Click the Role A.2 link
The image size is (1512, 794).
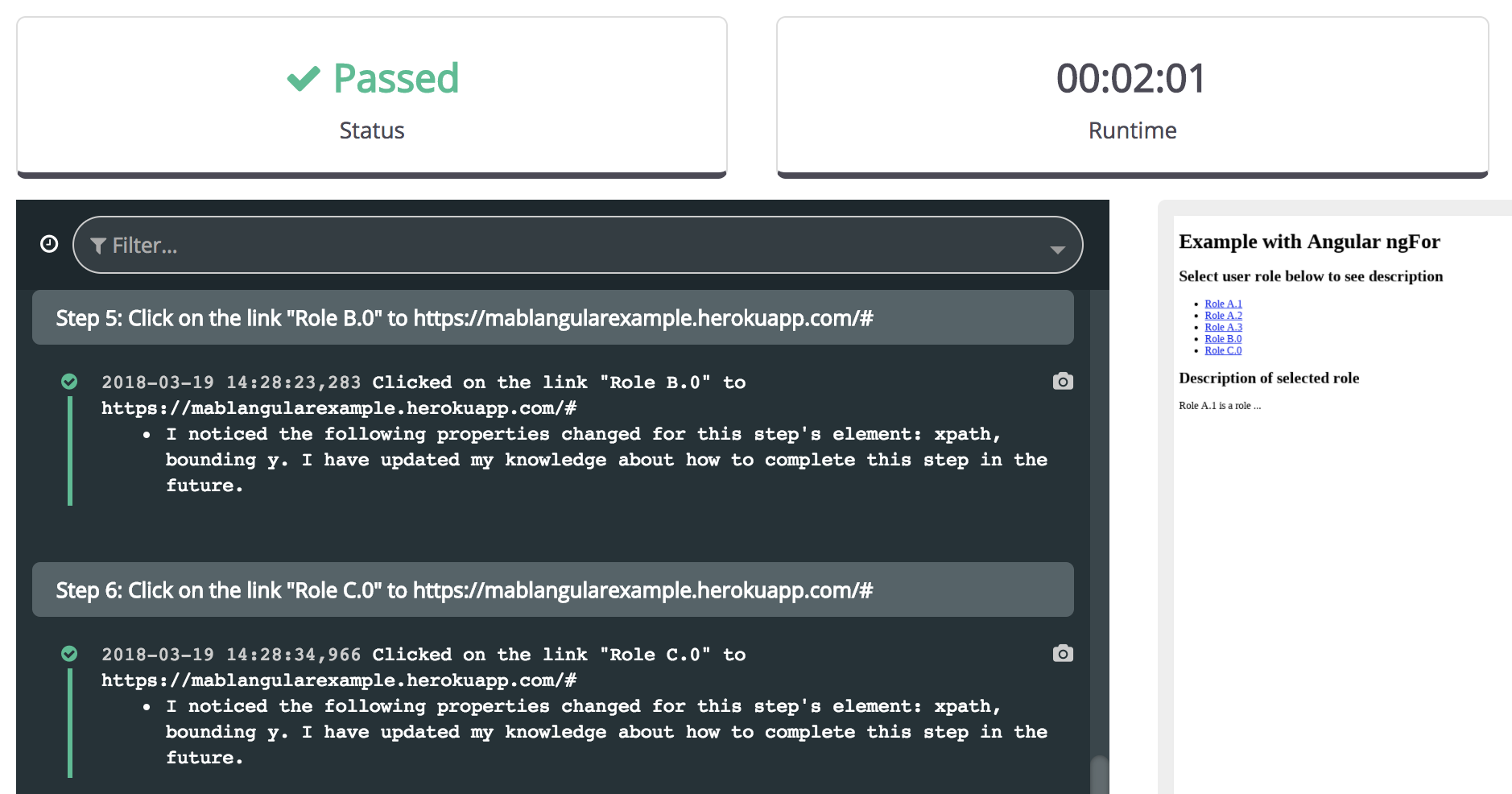click(1223, 316)
